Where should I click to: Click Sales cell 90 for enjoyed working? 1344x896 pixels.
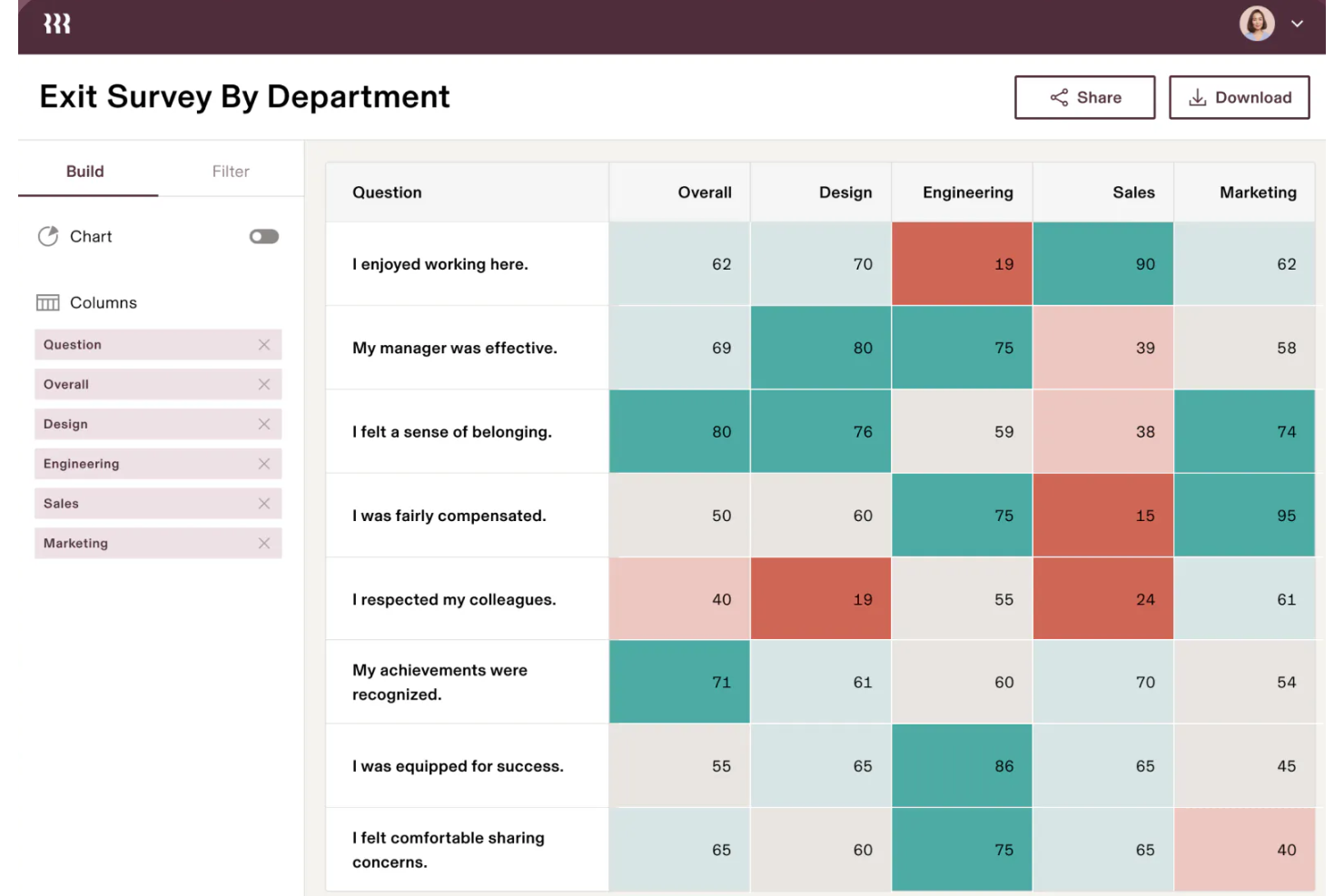pyautogui.click(x=1103, y=264)
